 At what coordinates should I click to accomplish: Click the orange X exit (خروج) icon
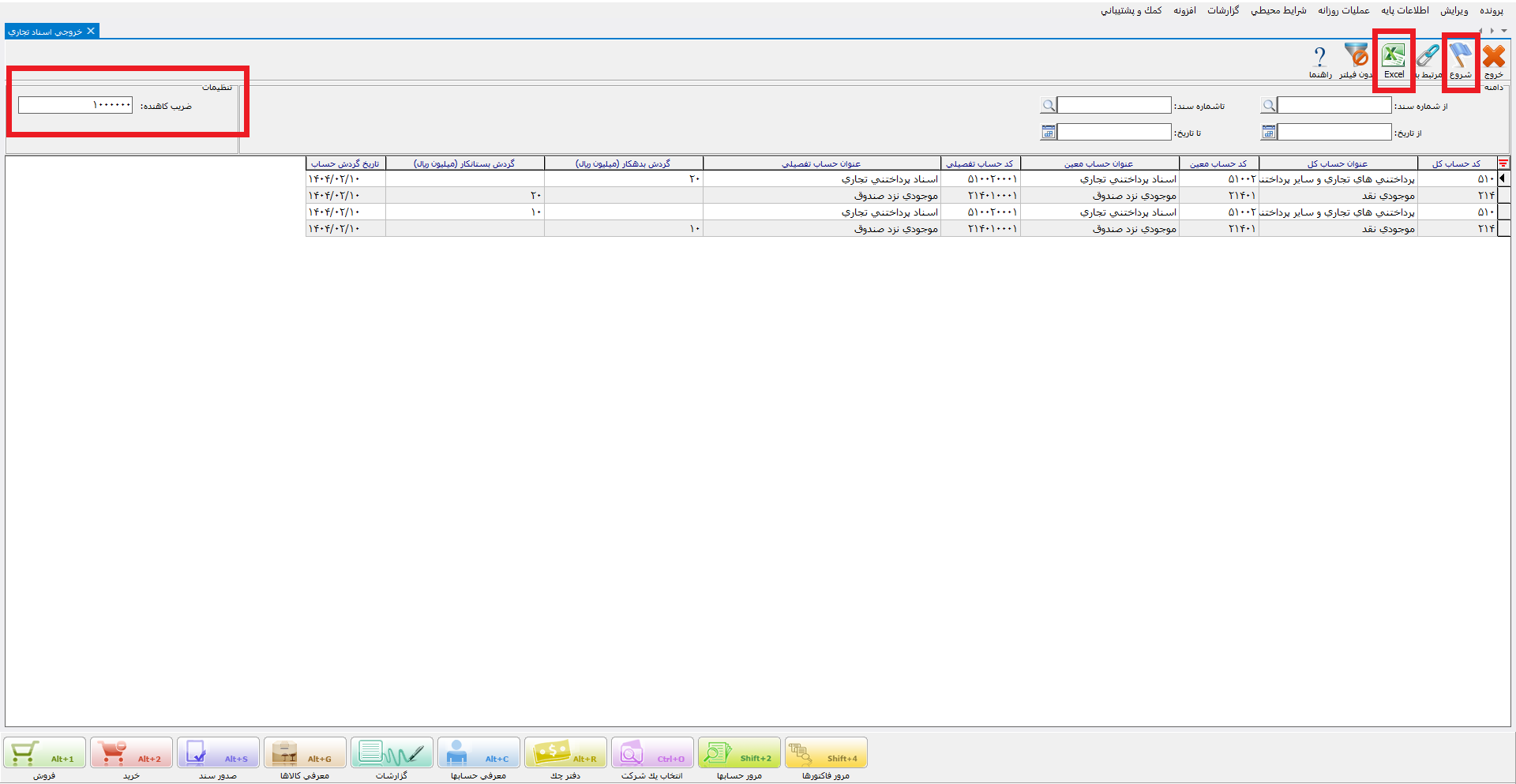[1493, 57]
